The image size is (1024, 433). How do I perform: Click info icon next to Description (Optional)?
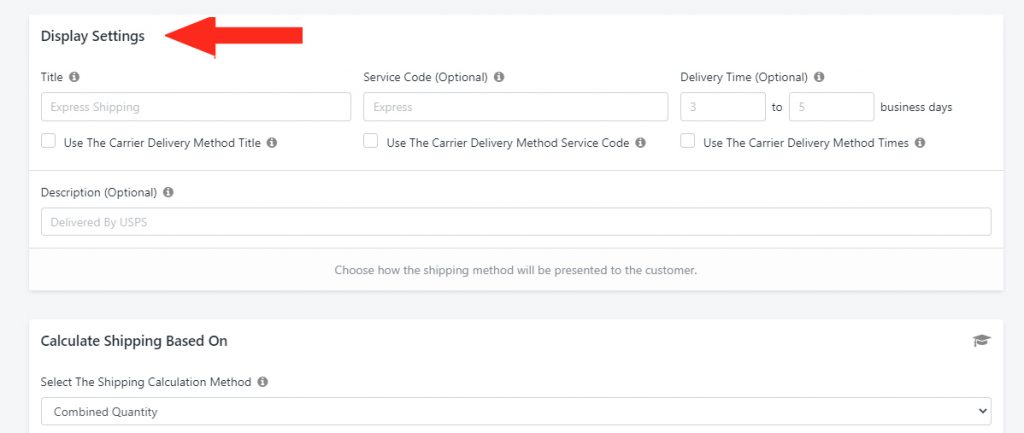pos(168,193)
